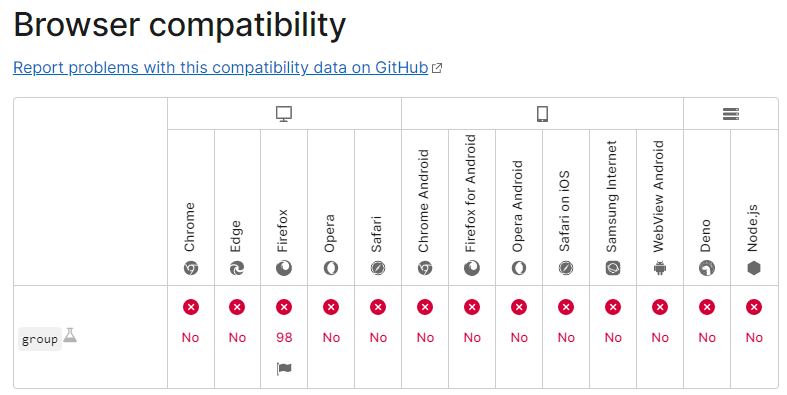Click the external link icon after GitHub
Screen dimensions: 787x395
[437, 68]
